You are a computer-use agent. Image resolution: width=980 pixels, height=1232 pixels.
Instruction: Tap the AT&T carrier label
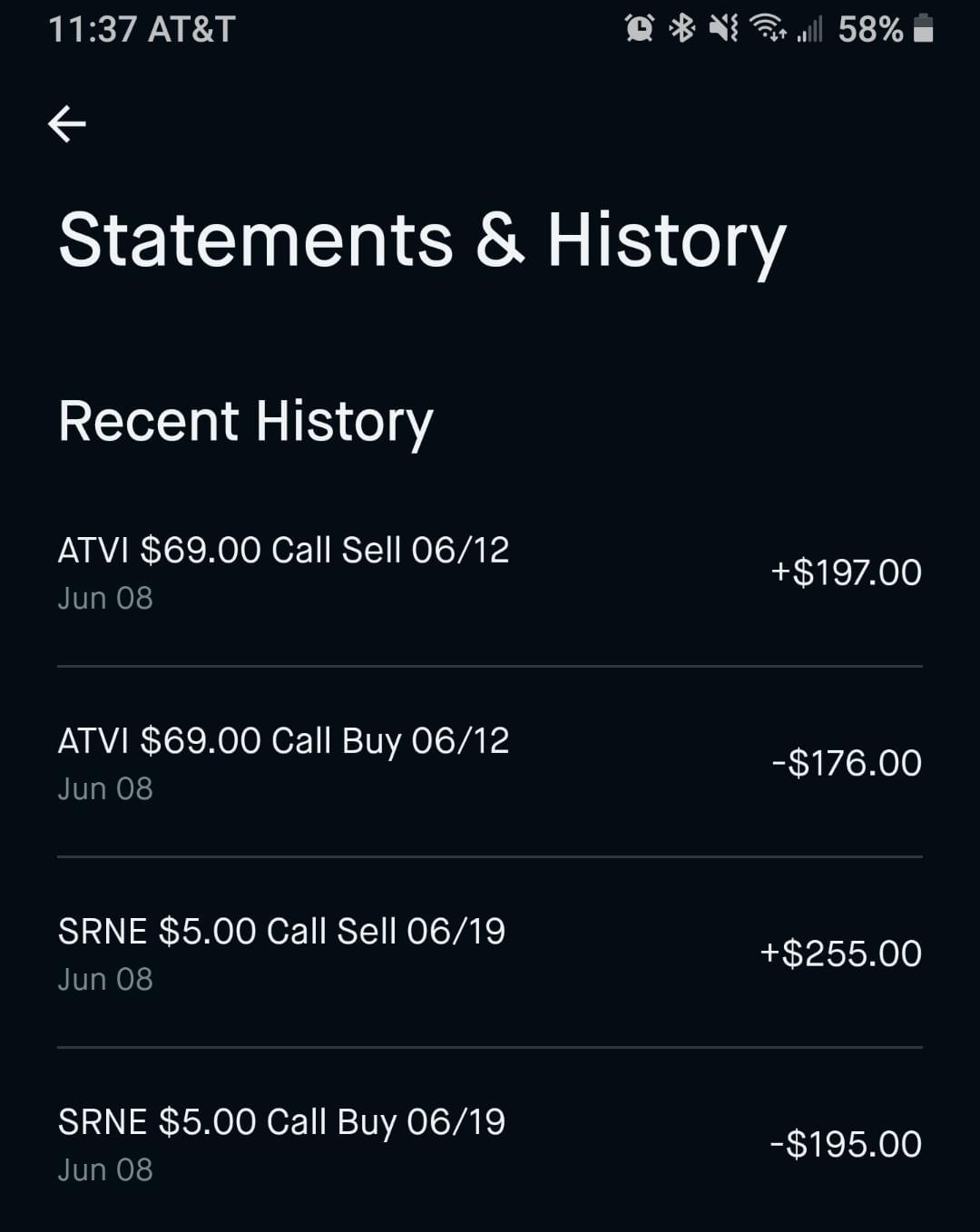click(191, 29)
